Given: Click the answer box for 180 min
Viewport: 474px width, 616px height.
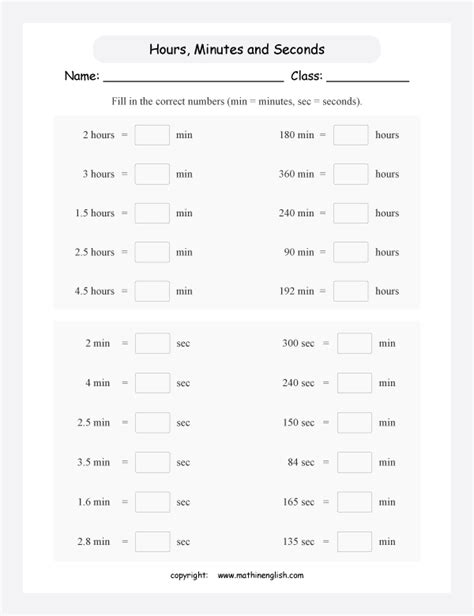Looking at the screenshot, I should click(351, 135).
